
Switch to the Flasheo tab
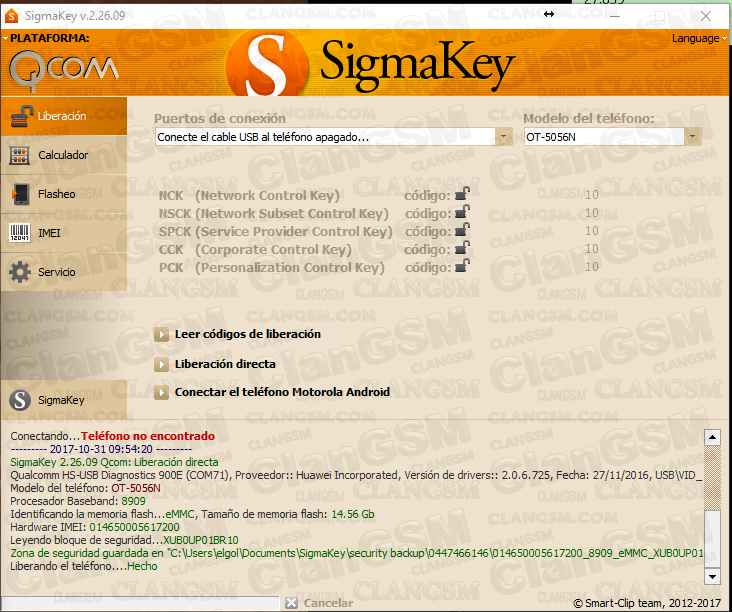(64, 194)
